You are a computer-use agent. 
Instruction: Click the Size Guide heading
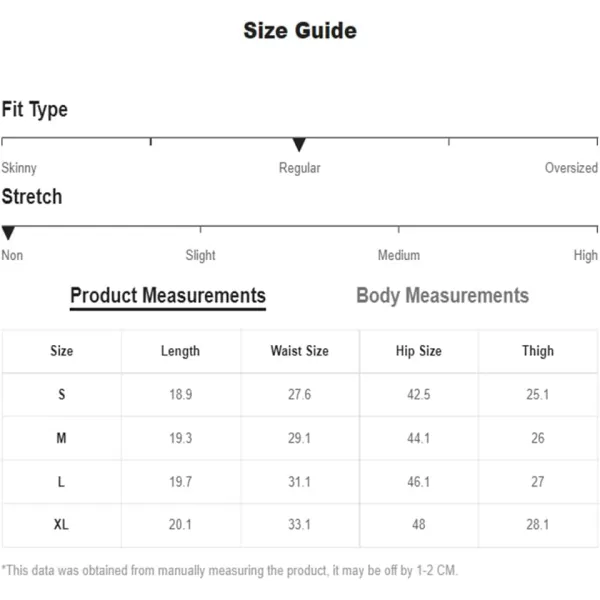[x=300, y=31]
